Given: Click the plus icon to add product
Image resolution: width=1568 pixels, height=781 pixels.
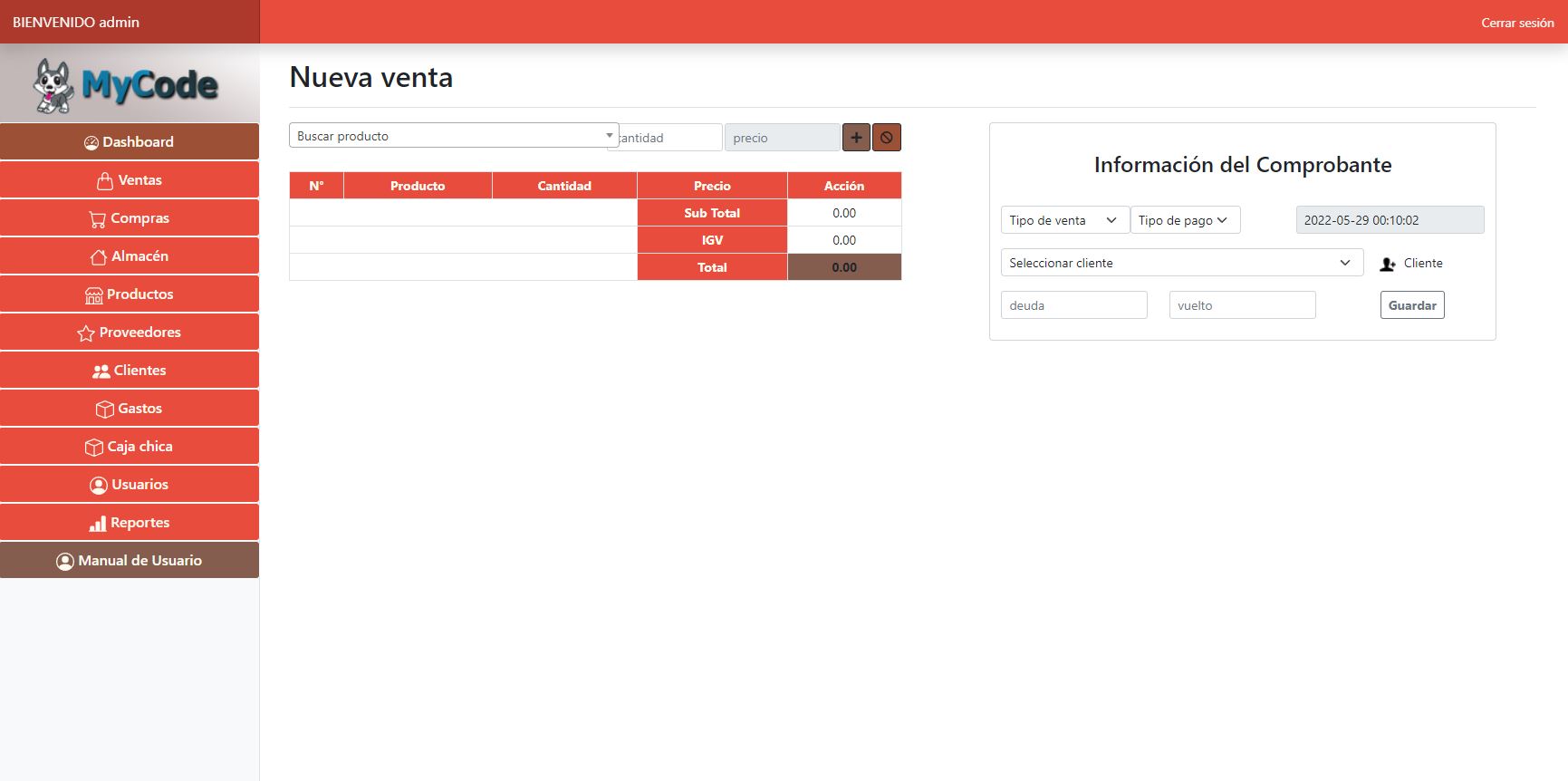Looking at the screenshot, I should (x=856, y=138).
